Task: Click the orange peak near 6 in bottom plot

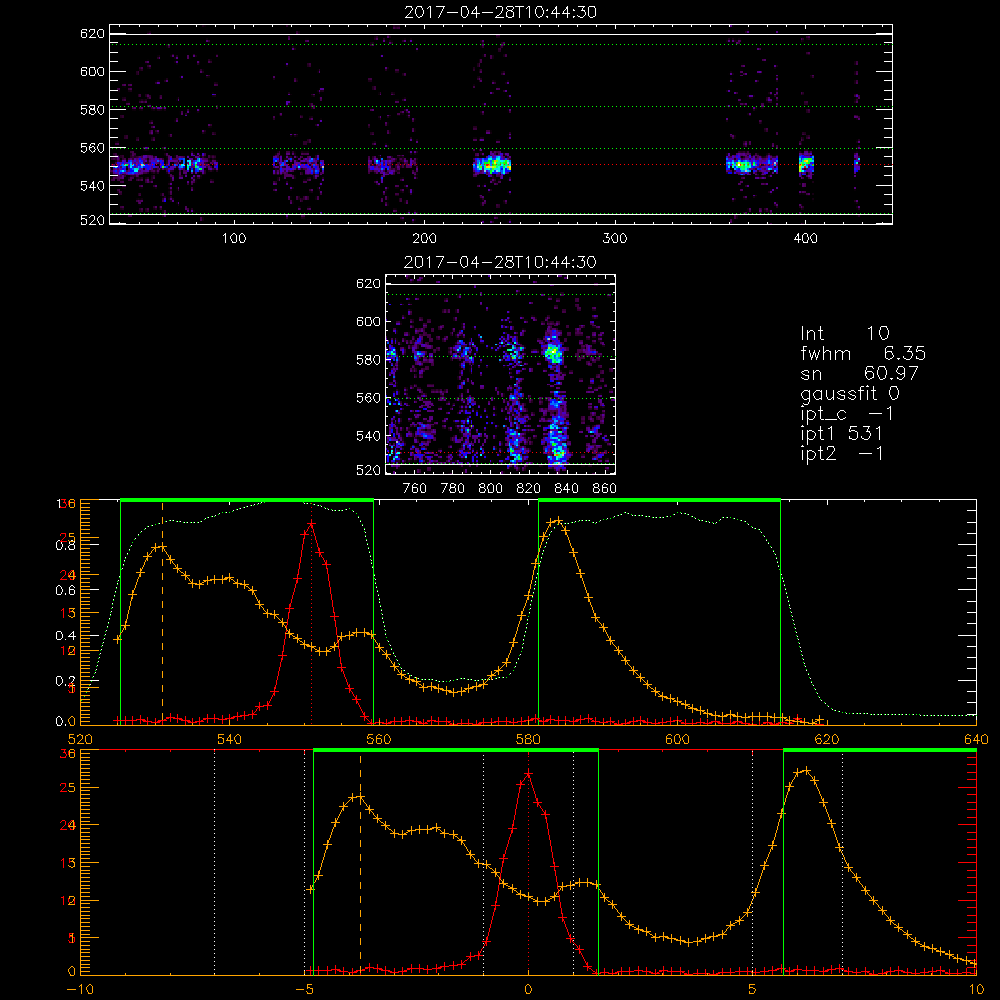Action: tap(805, 770)
